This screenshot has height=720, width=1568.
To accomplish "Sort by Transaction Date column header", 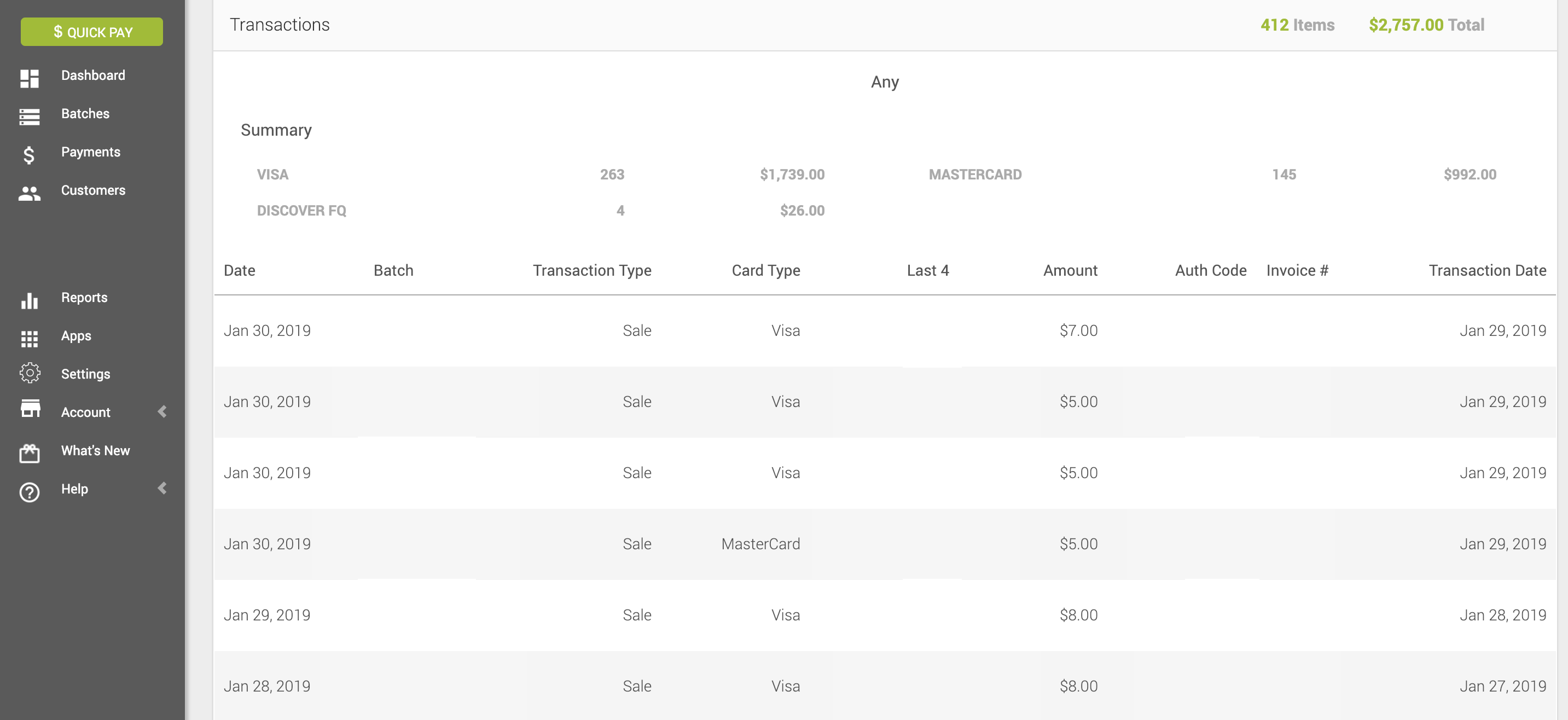I will pyautogui.click(x=1486, y=270).
